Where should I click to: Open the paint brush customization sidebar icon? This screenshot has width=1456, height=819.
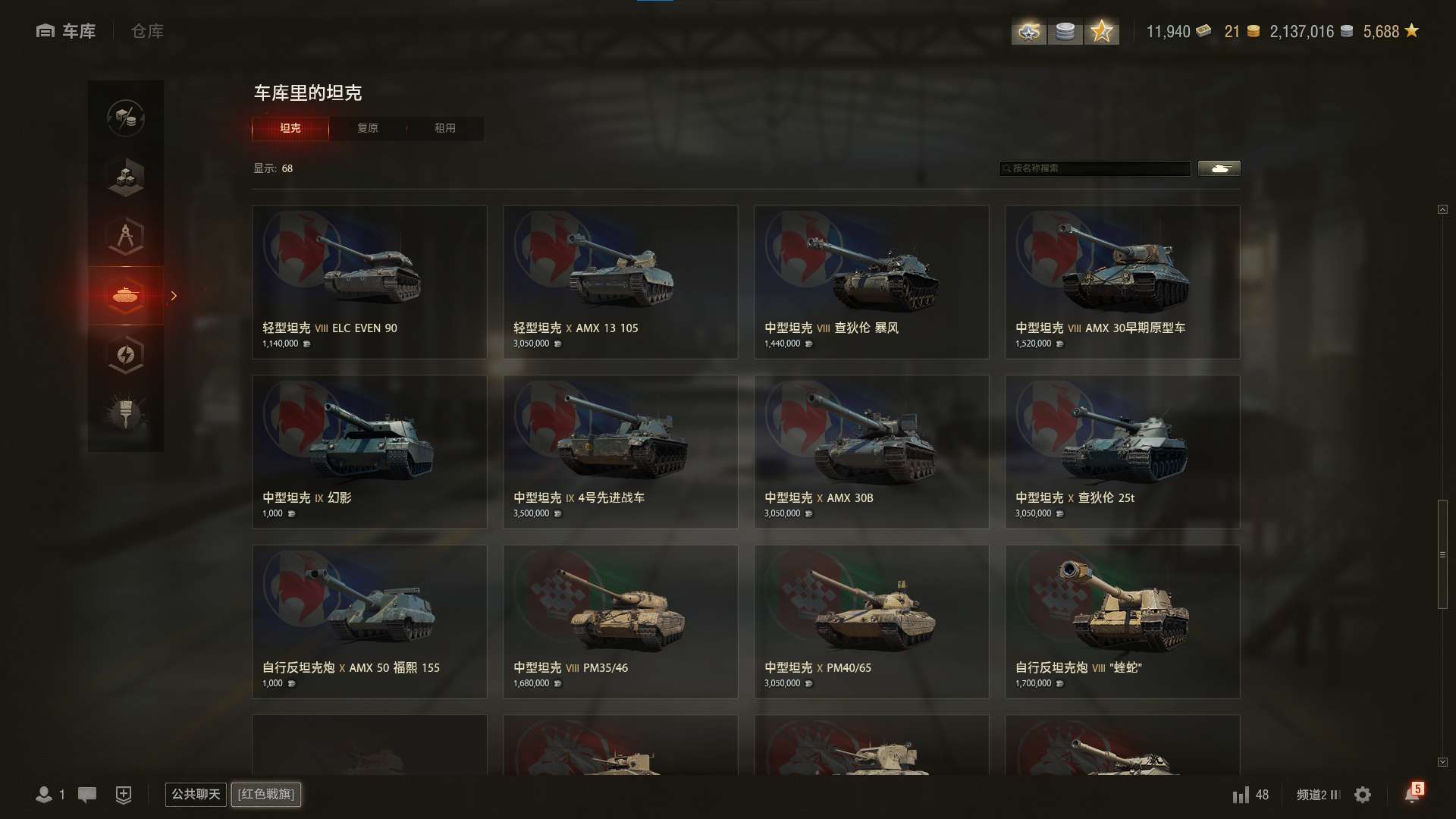(x=126, y=414)
